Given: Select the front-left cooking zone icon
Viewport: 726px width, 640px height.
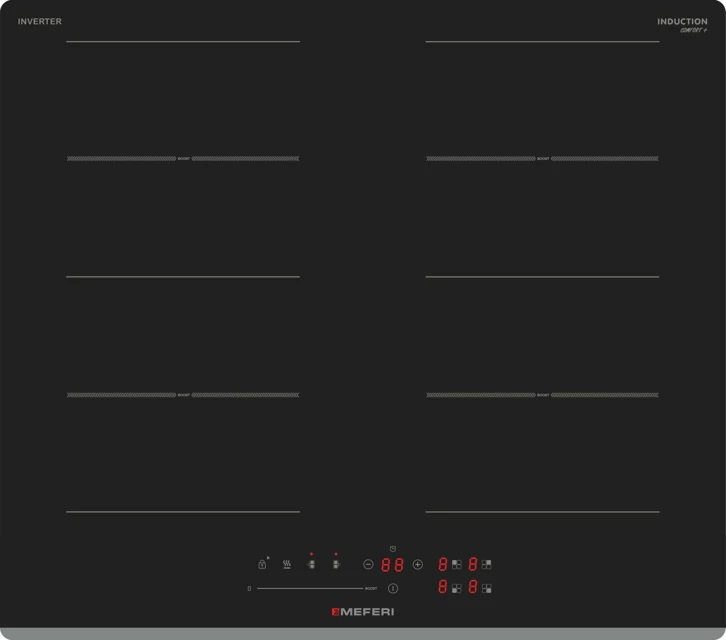Looking at the screenshot, I should (x=457, y=589).
